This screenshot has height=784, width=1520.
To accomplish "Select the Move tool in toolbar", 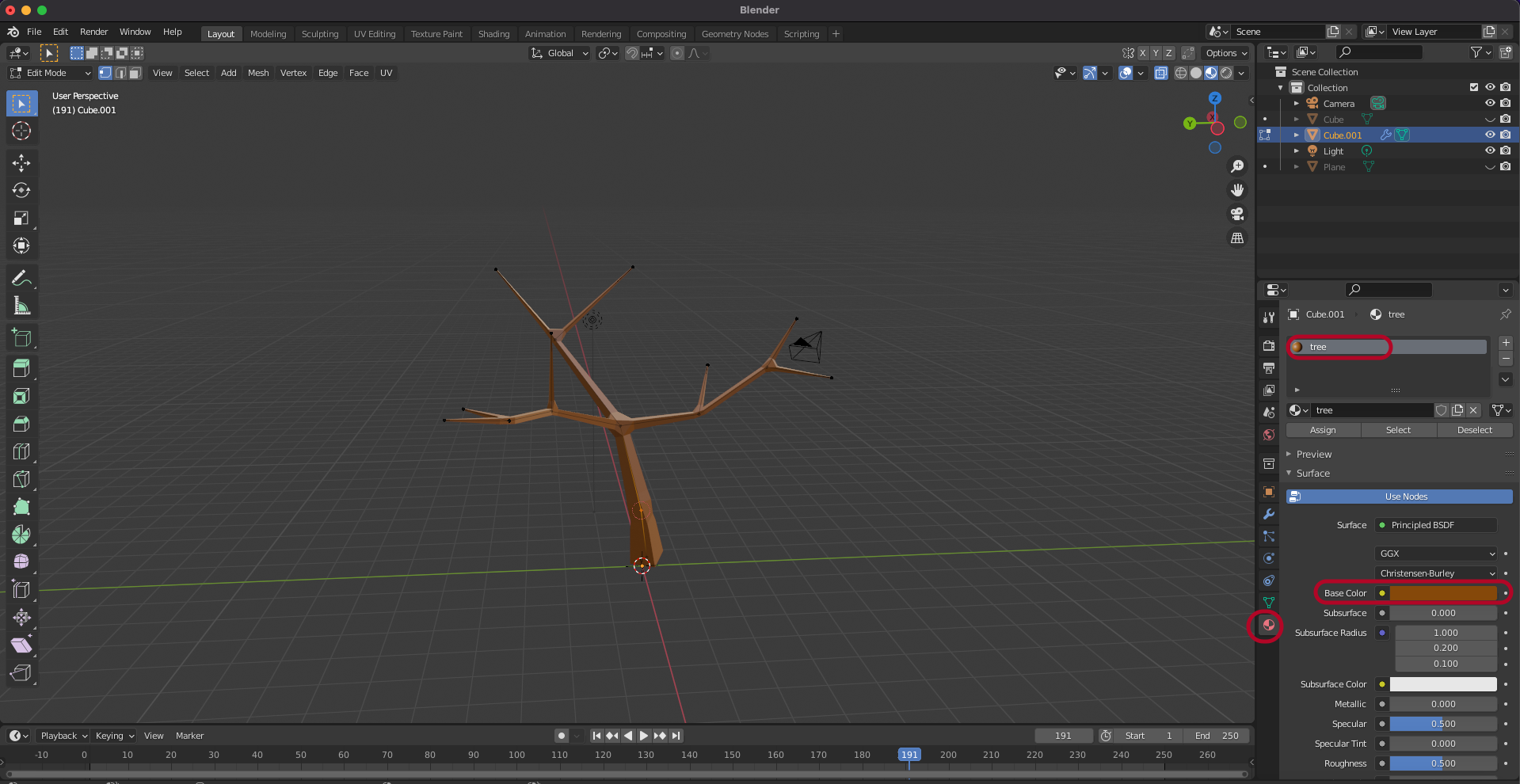I will (x=21, y=163).
